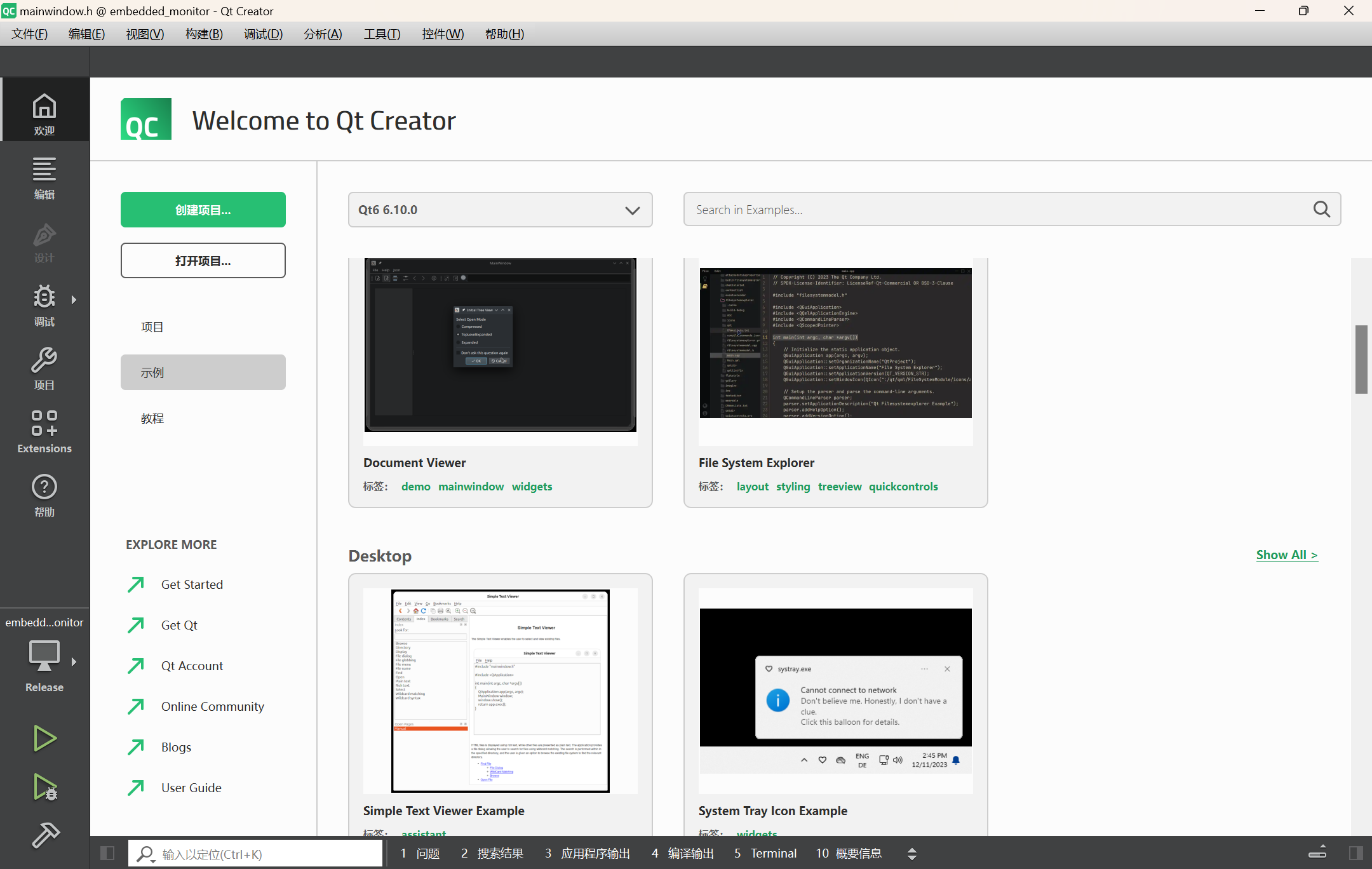
Task: Toggle output pane progress details button
Action: (x=1317, y=853)
